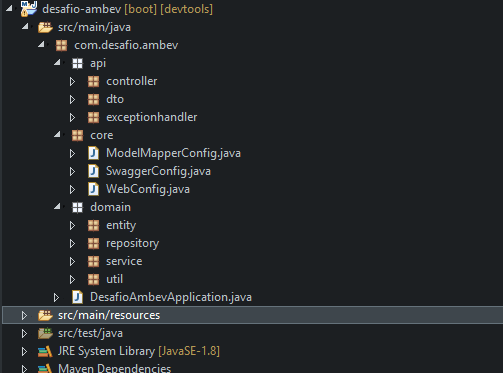
Task: Collapse the com.desafio.ambev package
Action: click(x=41, y=44)
